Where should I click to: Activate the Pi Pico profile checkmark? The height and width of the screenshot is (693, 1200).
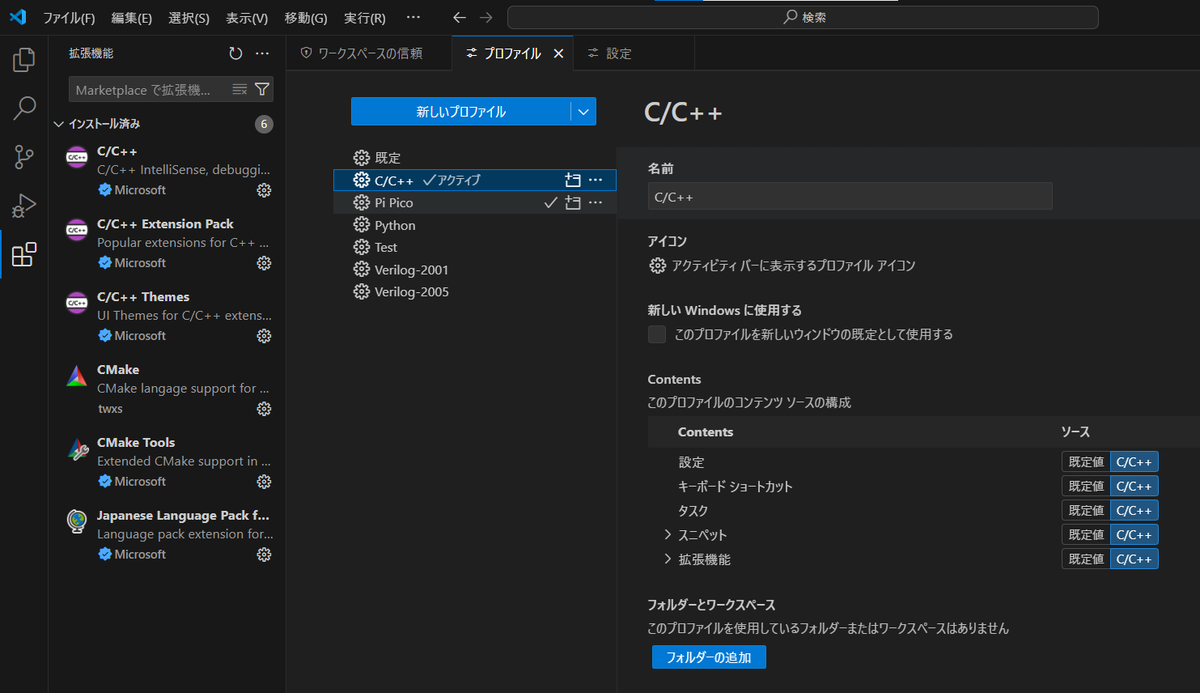[550, 203]
